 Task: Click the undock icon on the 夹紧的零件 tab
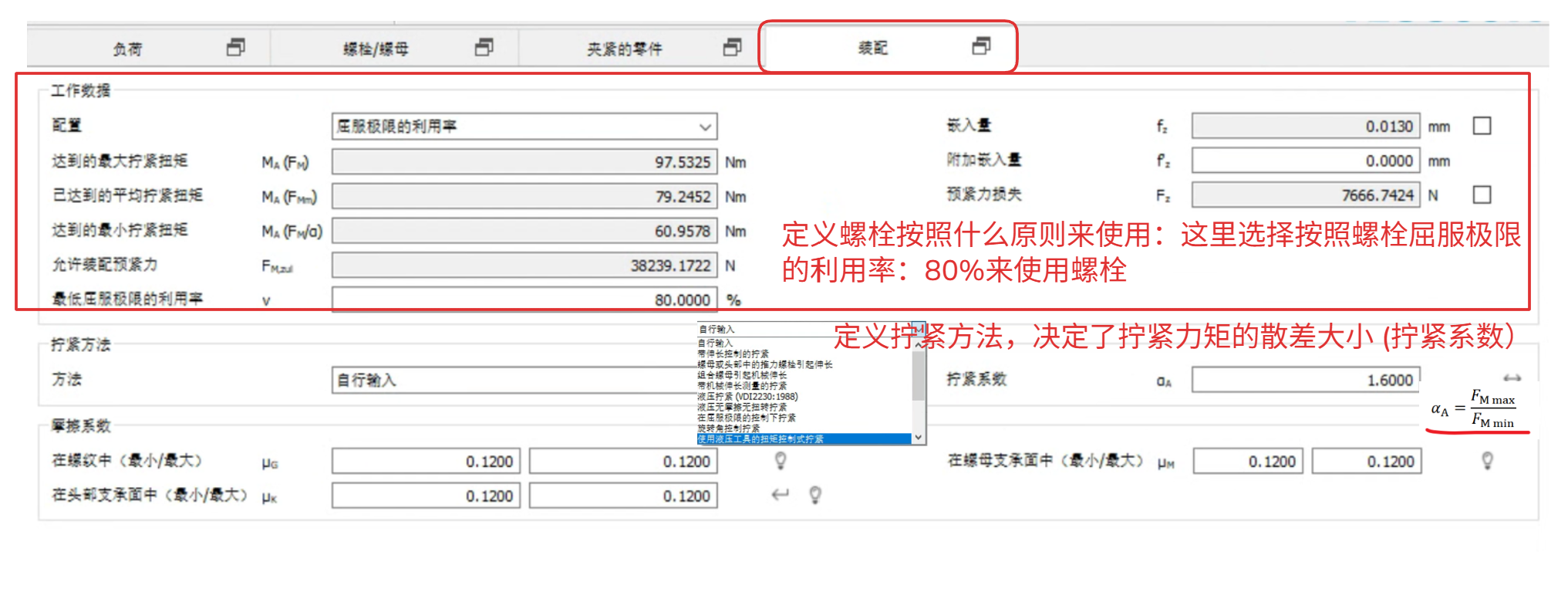point(732,48)
